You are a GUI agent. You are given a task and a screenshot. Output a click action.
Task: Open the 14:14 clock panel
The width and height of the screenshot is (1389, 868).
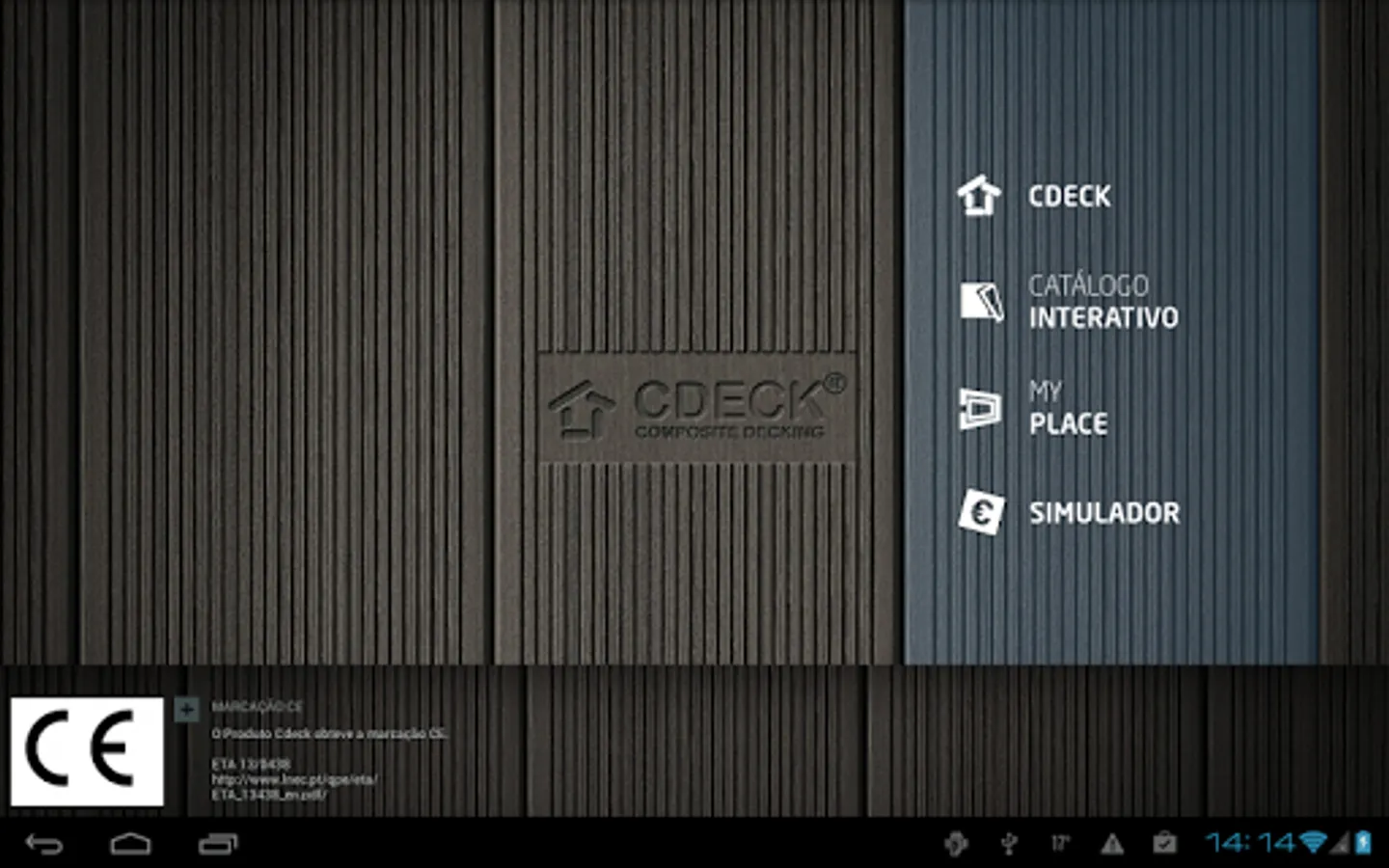(1250, 844)
